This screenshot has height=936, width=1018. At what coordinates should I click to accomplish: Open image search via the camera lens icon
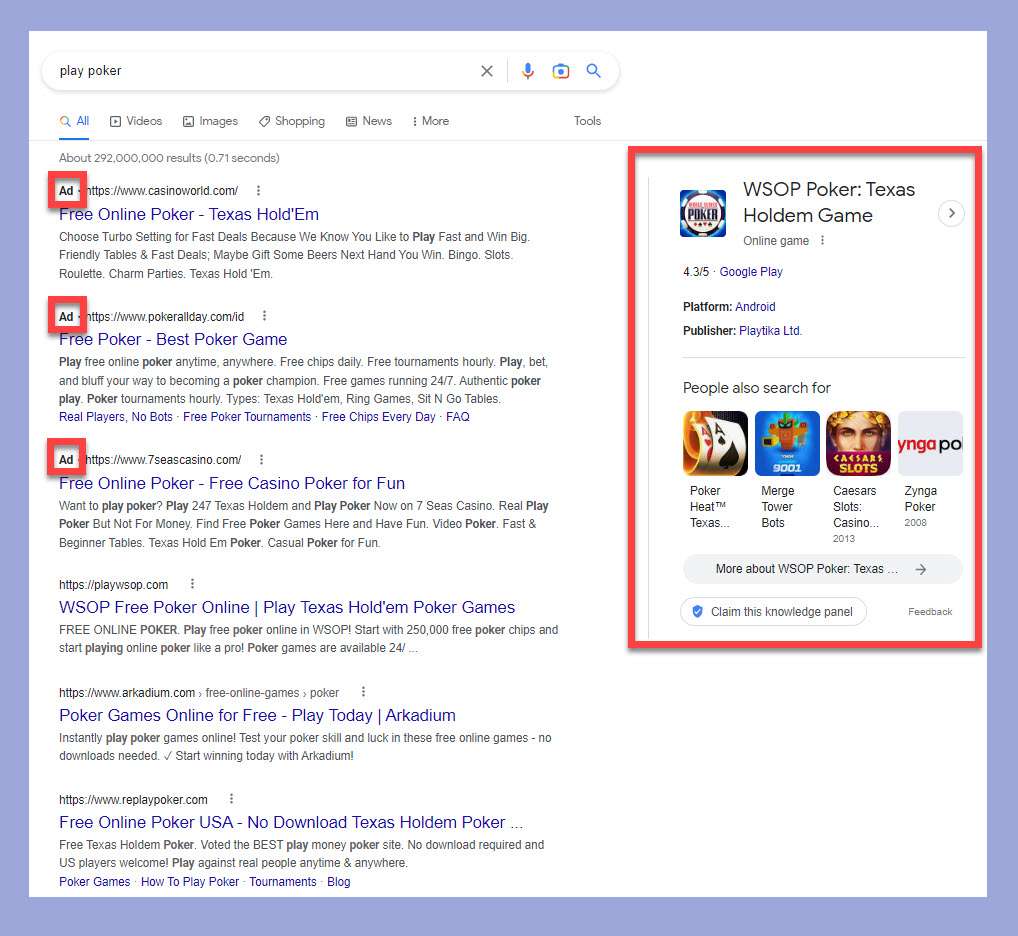tap(561, 71)
